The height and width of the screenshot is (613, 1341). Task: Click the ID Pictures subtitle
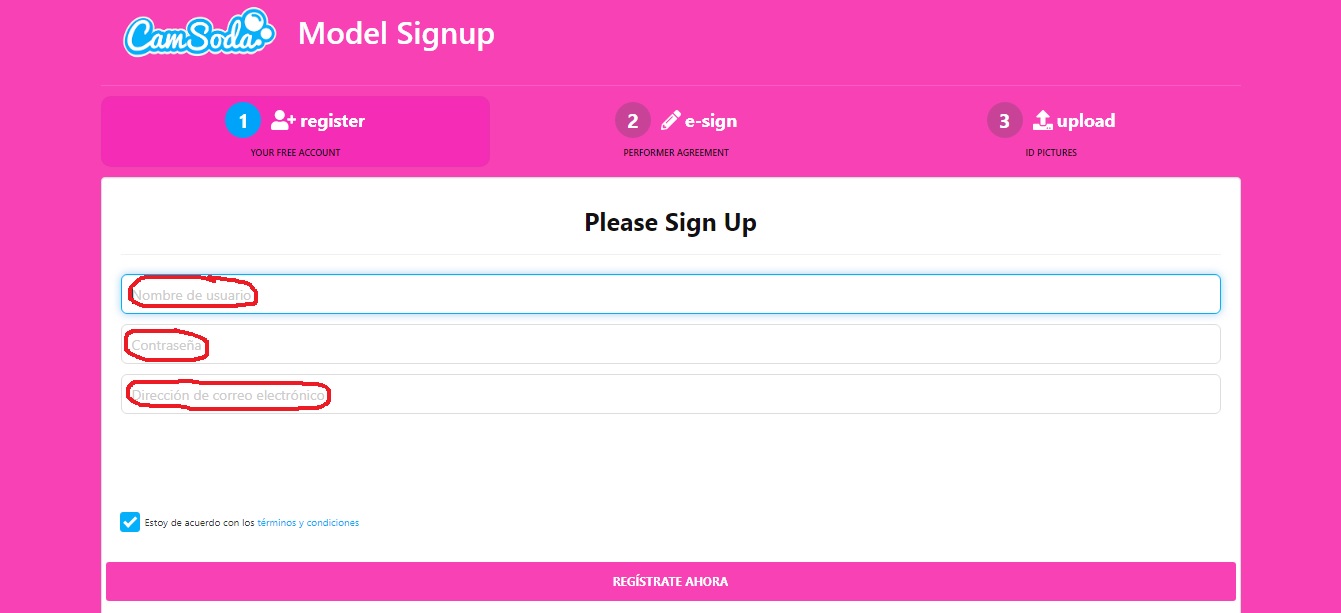(x=1051, y=153)
